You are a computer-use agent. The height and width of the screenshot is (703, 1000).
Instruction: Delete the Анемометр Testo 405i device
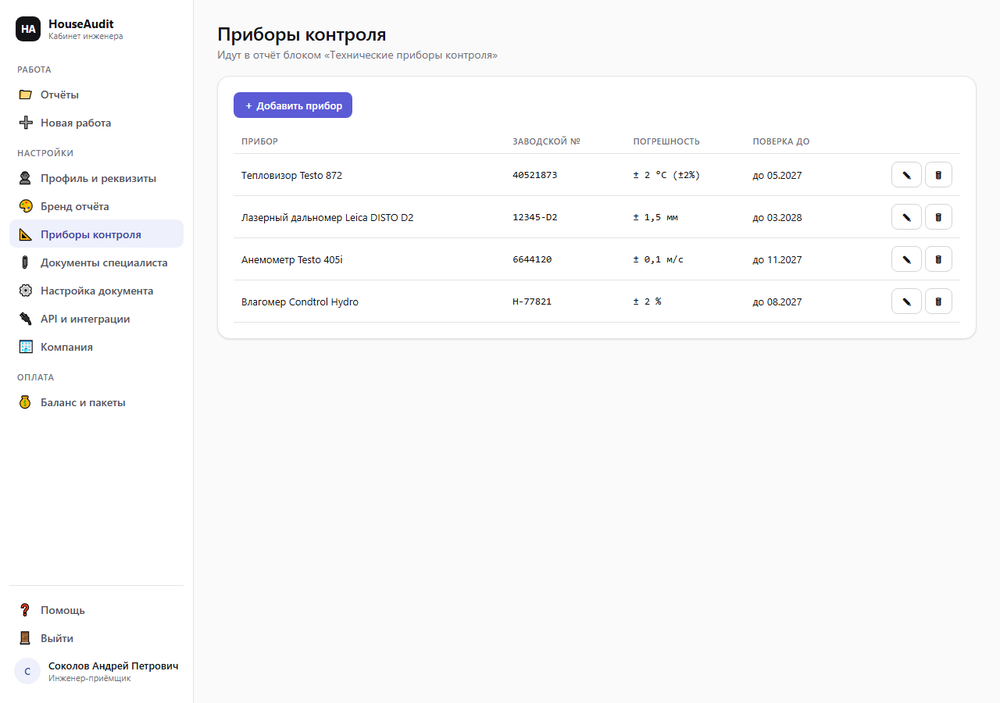[938, 259]
